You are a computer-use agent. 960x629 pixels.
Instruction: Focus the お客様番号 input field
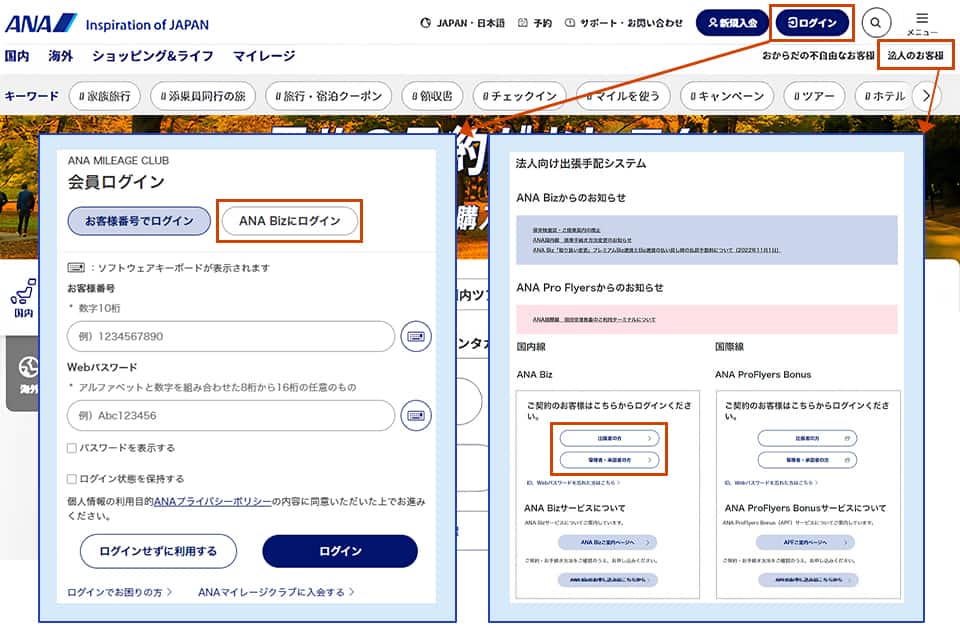pyautogui.click(x=231, y=337)
